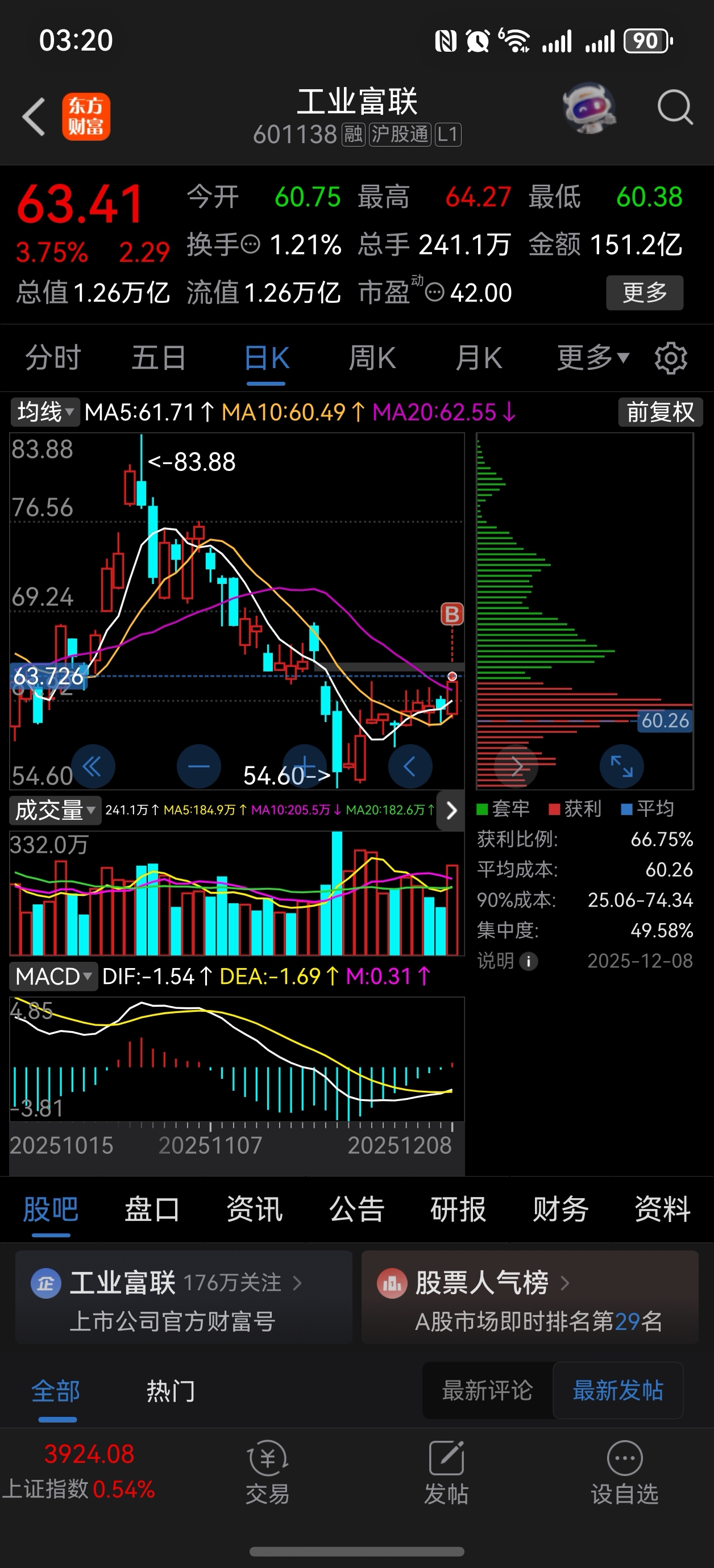Switch to 盘口 tab
This screenshot has width=714, height=1568.
152,1210
